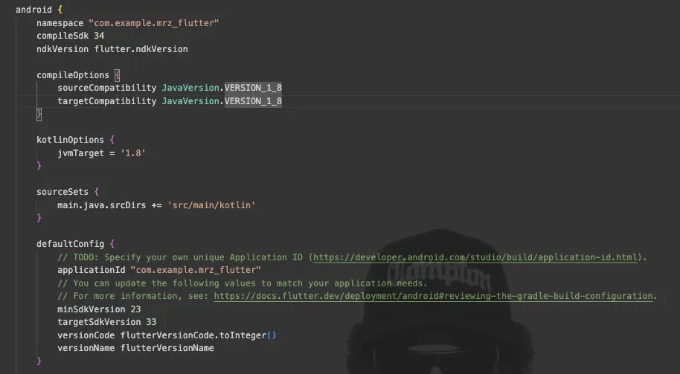Click VERSION_1_8 on the sourceCompatibility line
The image size is (680, 374).
point(253,88)
